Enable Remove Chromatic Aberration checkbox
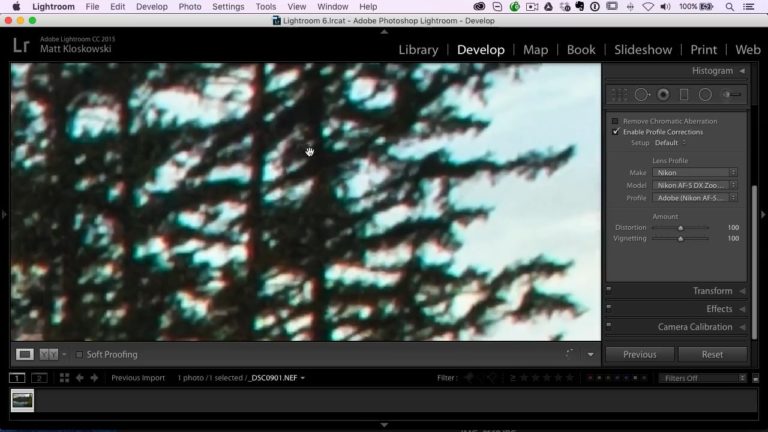 pos(615,121)
